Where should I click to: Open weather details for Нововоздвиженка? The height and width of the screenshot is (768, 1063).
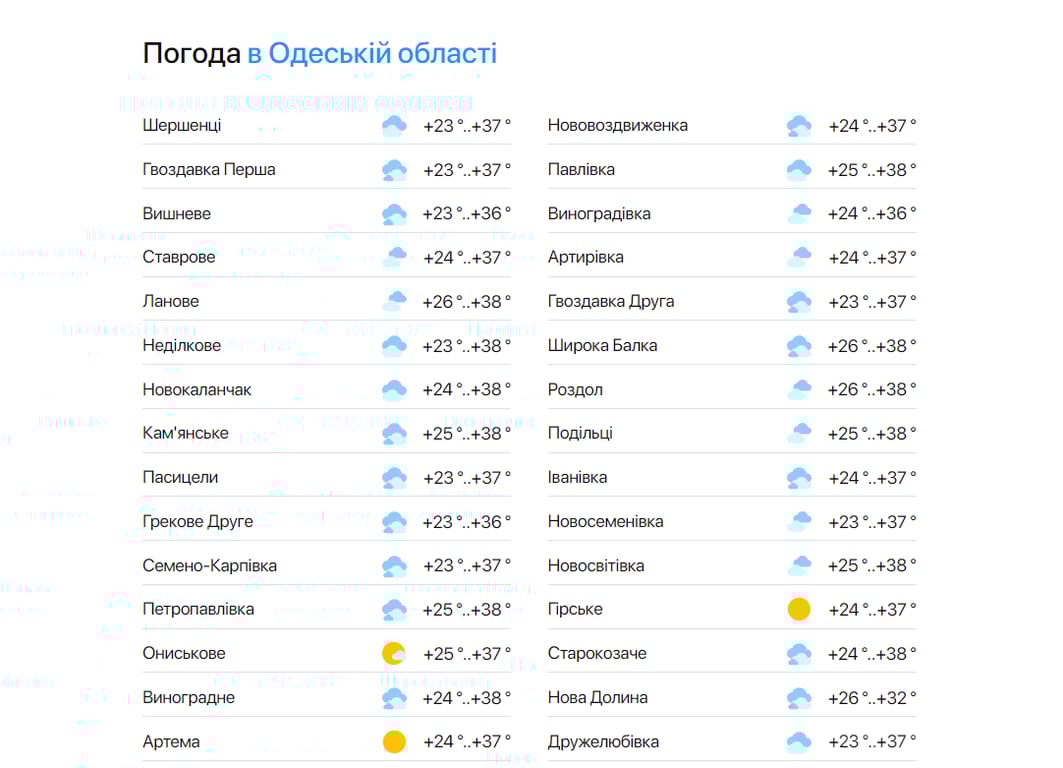click(617, 125)
